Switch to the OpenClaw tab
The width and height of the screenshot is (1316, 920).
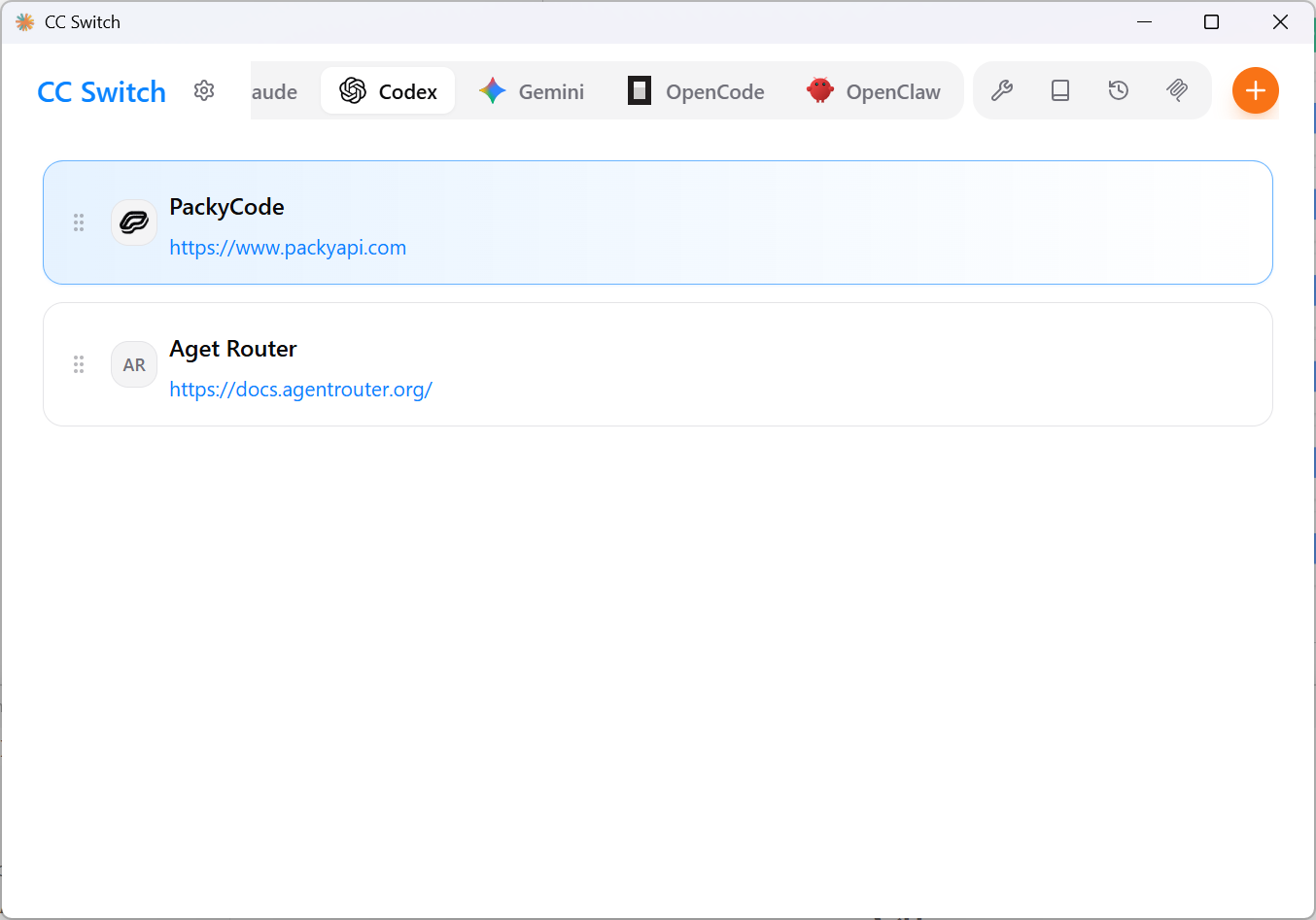point(873,91)
